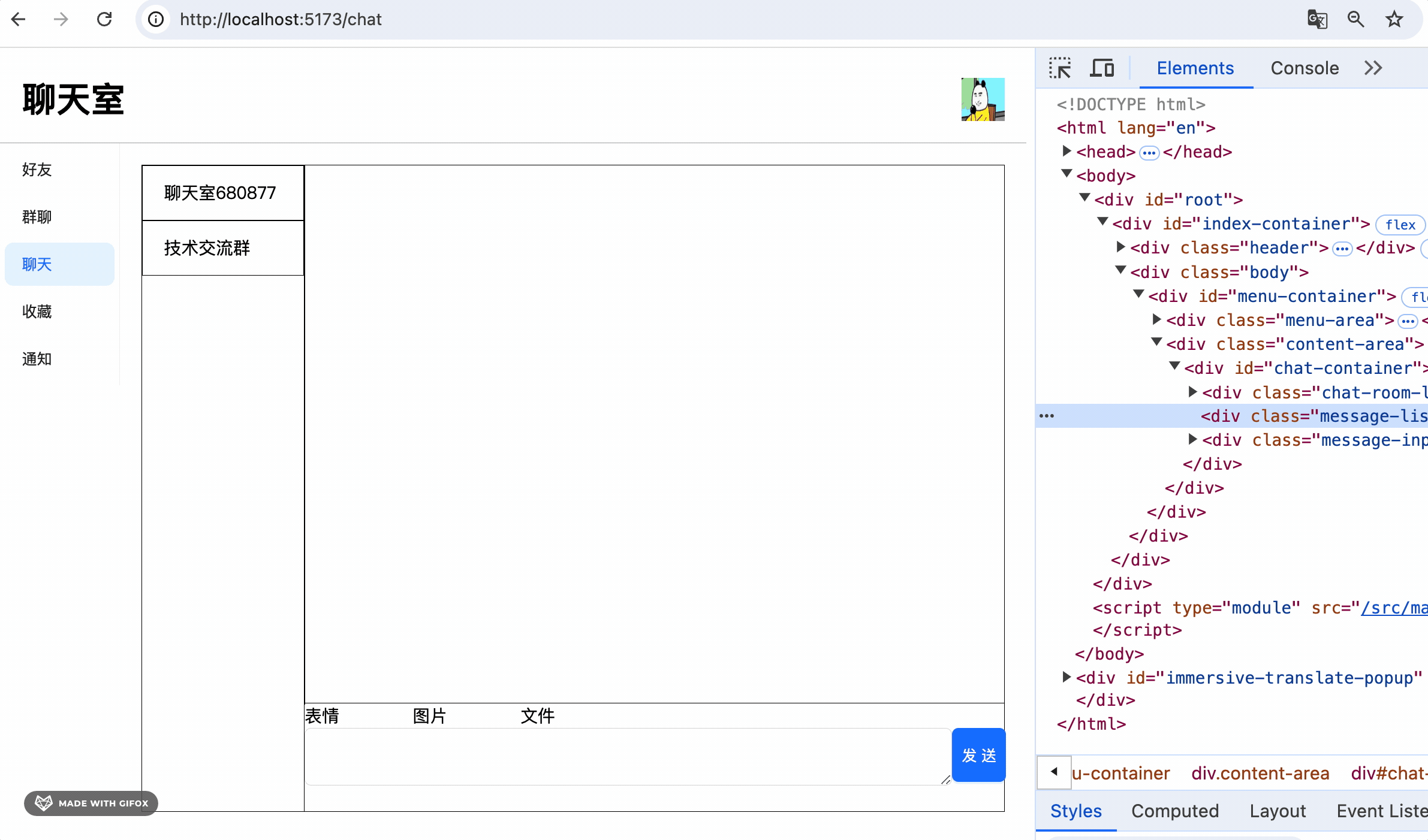Open the browser zoom magnifier icon
1428x840 pixels.
coord(1355,19)
